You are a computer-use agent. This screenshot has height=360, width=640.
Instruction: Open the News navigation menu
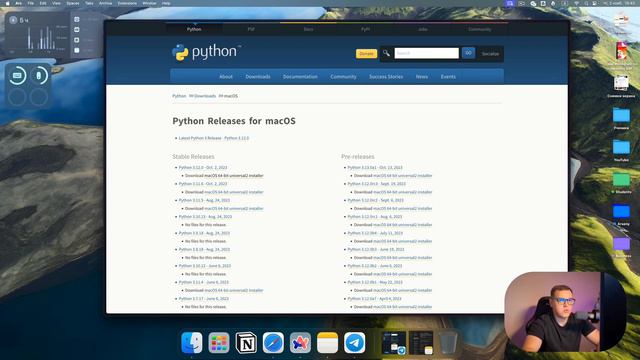coord(422,77)
